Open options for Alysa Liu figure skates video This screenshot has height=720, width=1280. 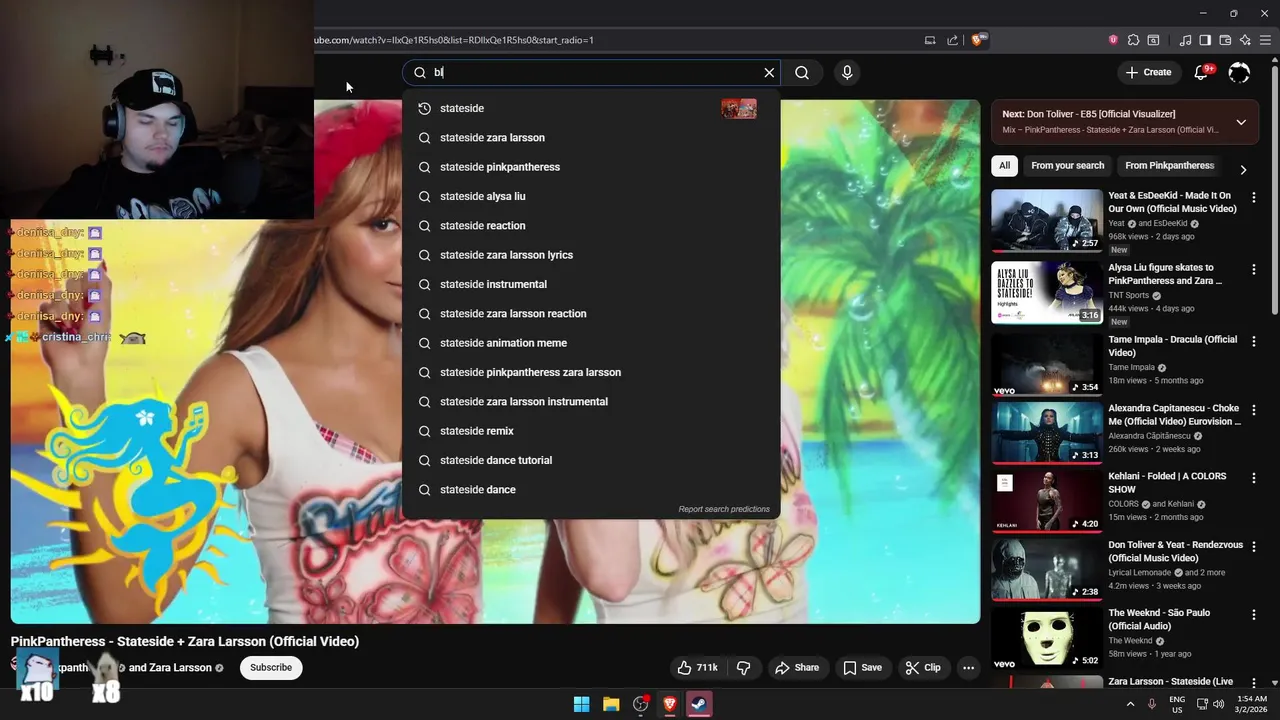(x=1253, y=270)
